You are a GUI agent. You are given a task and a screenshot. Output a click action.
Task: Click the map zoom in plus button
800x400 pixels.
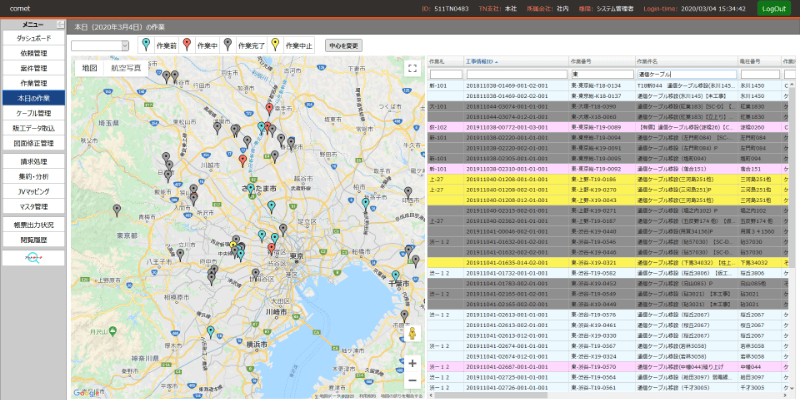(412, 363)
